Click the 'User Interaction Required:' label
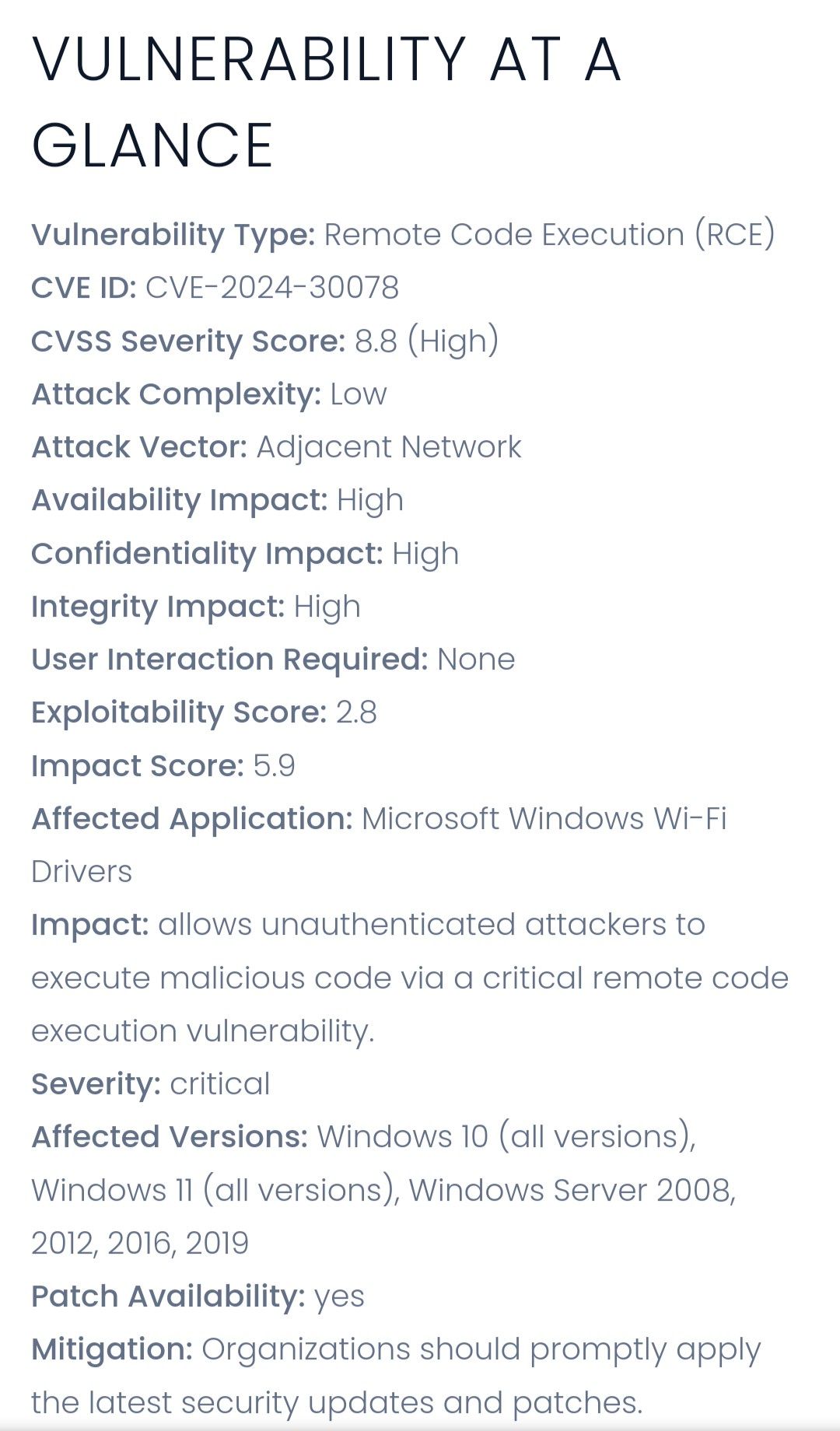 coord(229,660)
